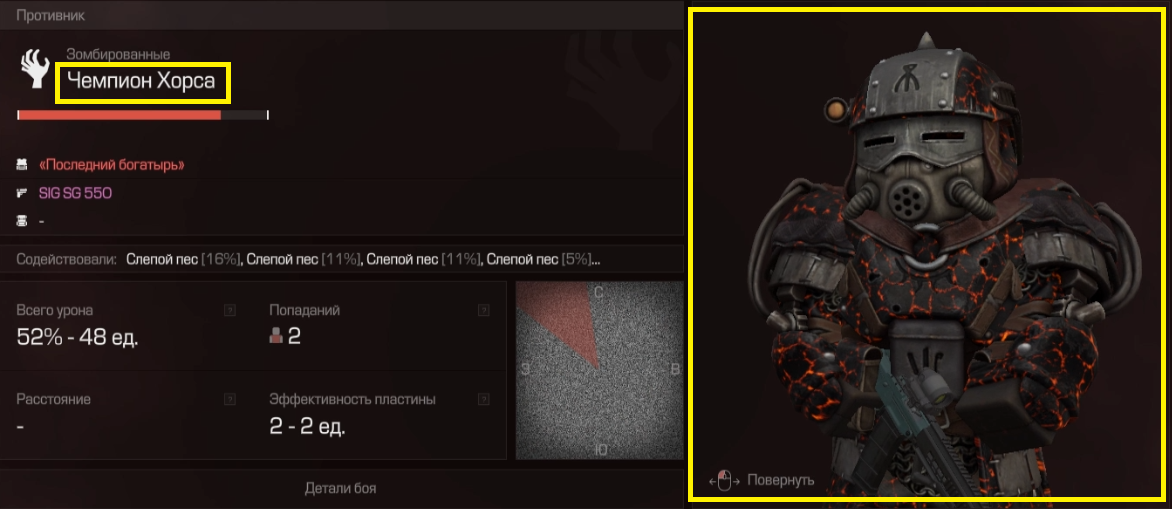Click the empty equipment slot icon beside the dash
This screenshot has width=1172, height=509.
point(21,220)
